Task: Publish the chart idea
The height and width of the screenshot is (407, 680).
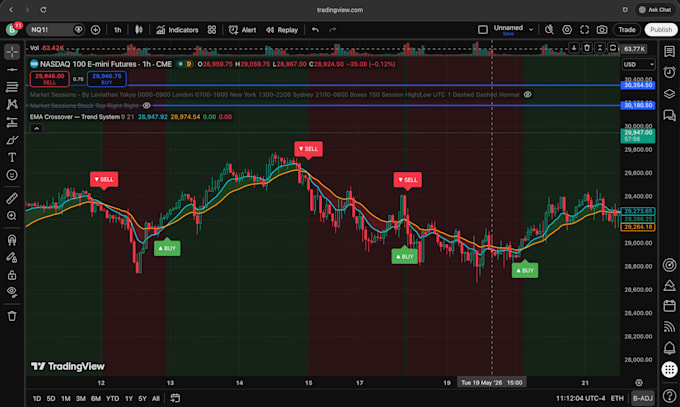Action: click(x=661, y=30)
